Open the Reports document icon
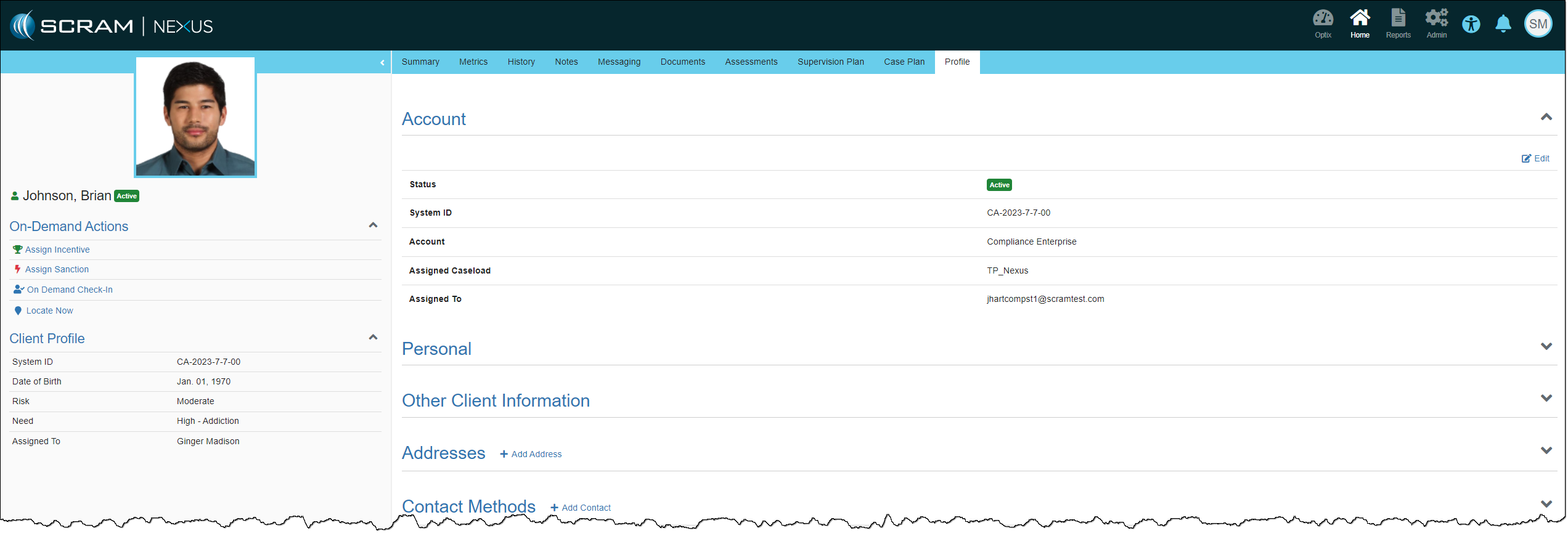 coord(1397,23)
